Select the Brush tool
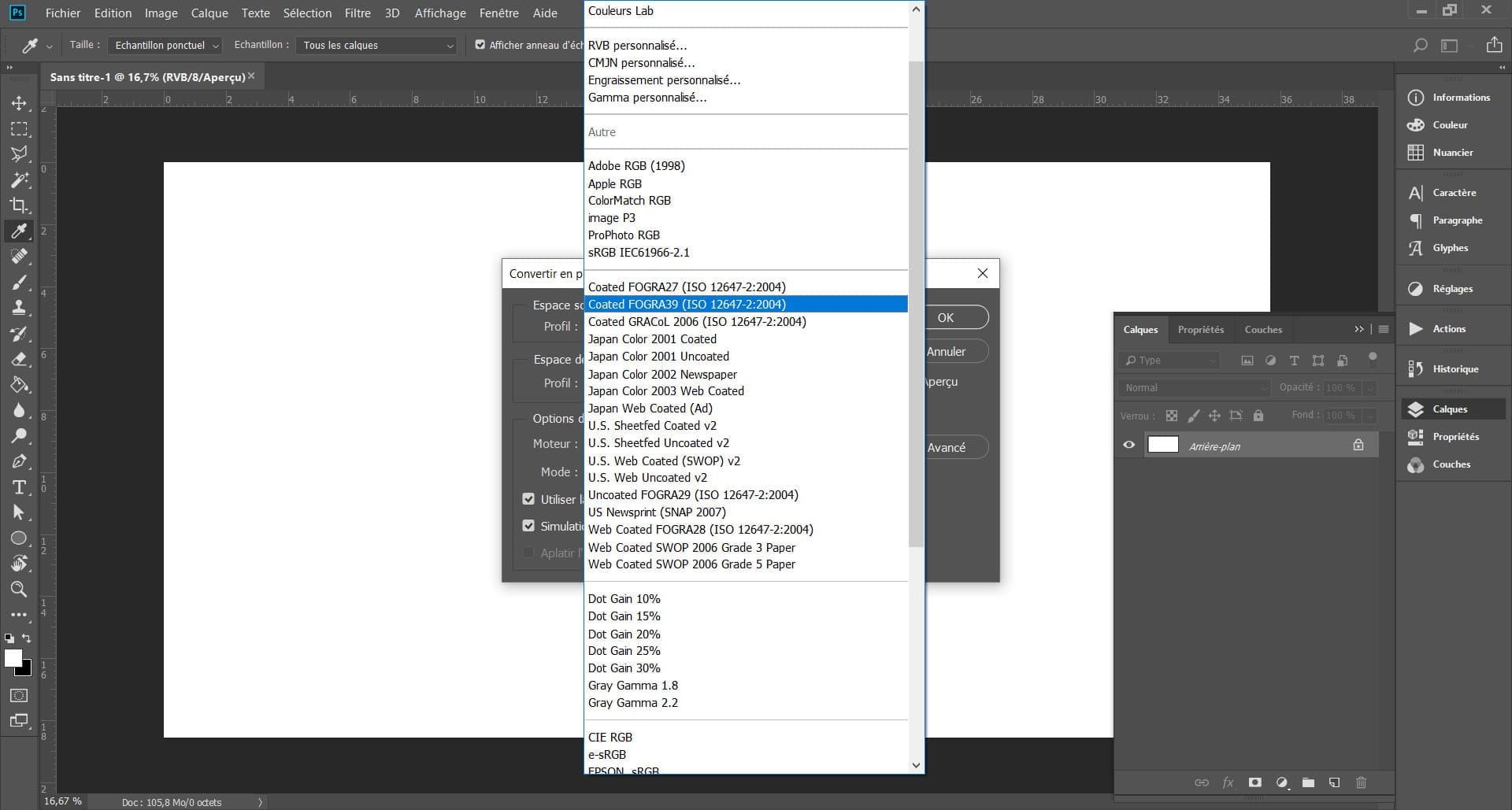The width and height of the screenshot is (1512, 810). pyautogui.click(x=19, y=282)
